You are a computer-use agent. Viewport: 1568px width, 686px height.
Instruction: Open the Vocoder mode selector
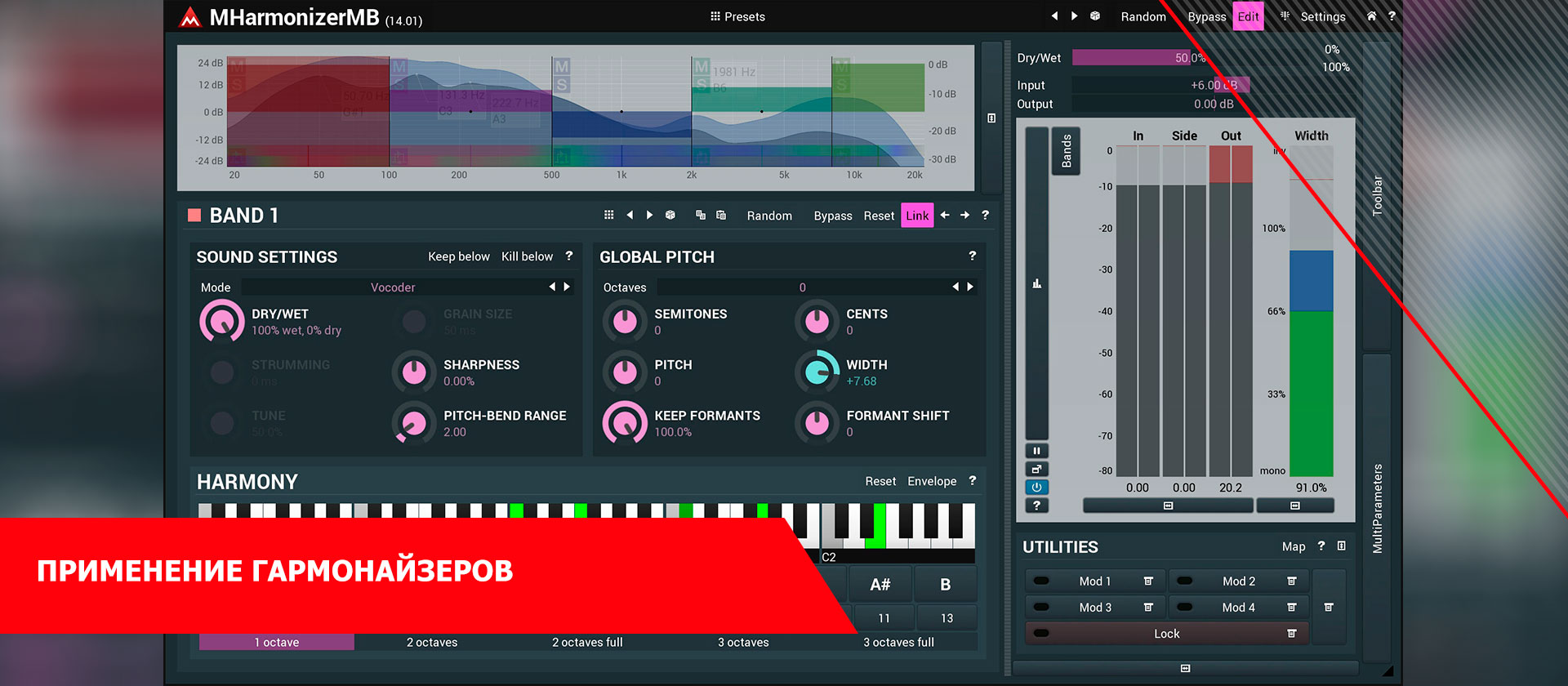click(x=393, y=287)
